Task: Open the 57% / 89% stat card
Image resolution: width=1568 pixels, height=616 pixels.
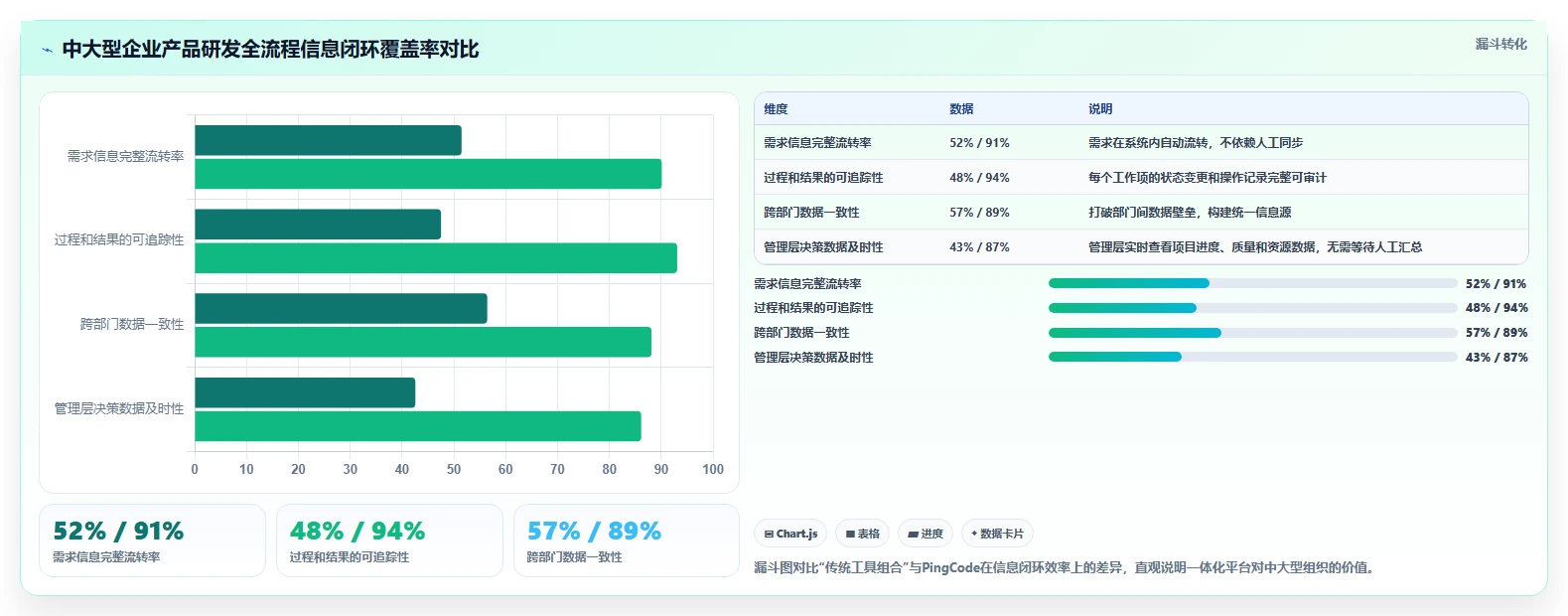Action: (x=627, y=540)
